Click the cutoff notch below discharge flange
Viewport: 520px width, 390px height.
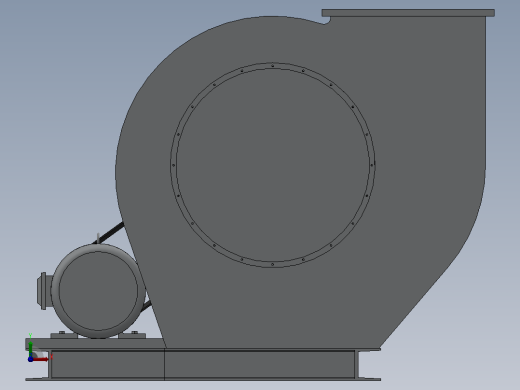point(326,21)
